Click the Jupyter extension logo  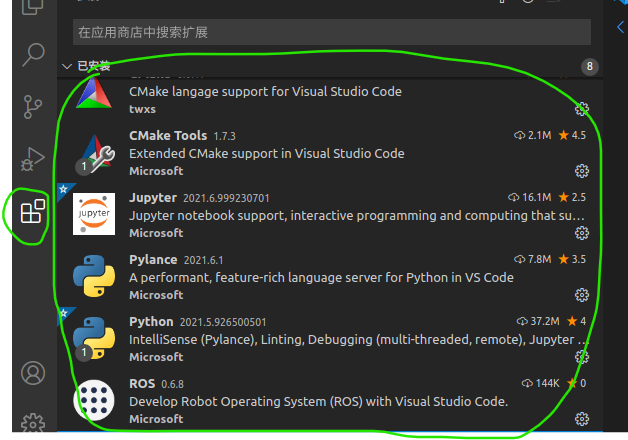click(x=94, y=214)
